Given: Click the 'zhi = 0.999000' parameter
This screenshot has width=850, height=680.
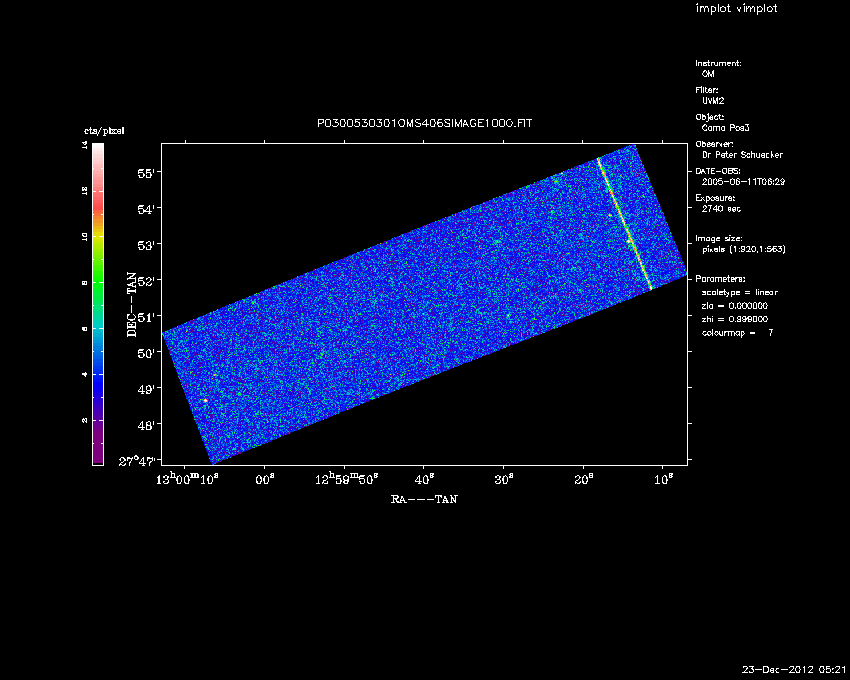Looking at the screenshot, I should pyautogui.click(x=735, y=319).
